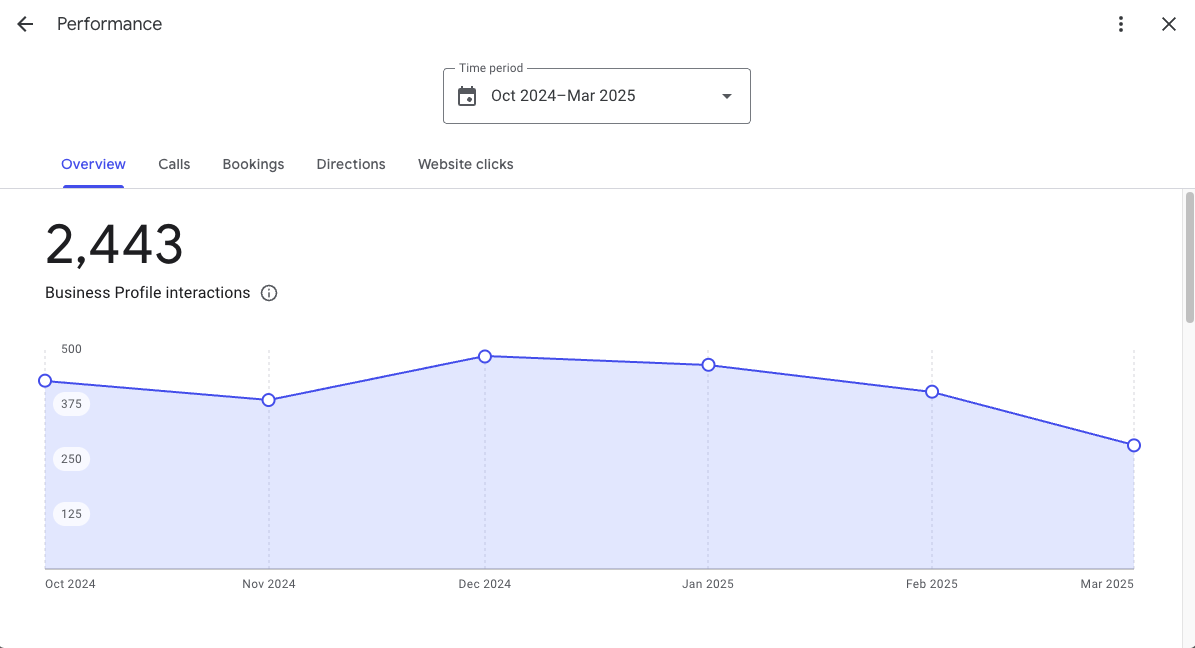
Task: Click the Dec 2024 peak data point
Action: (x=485, y=356)
